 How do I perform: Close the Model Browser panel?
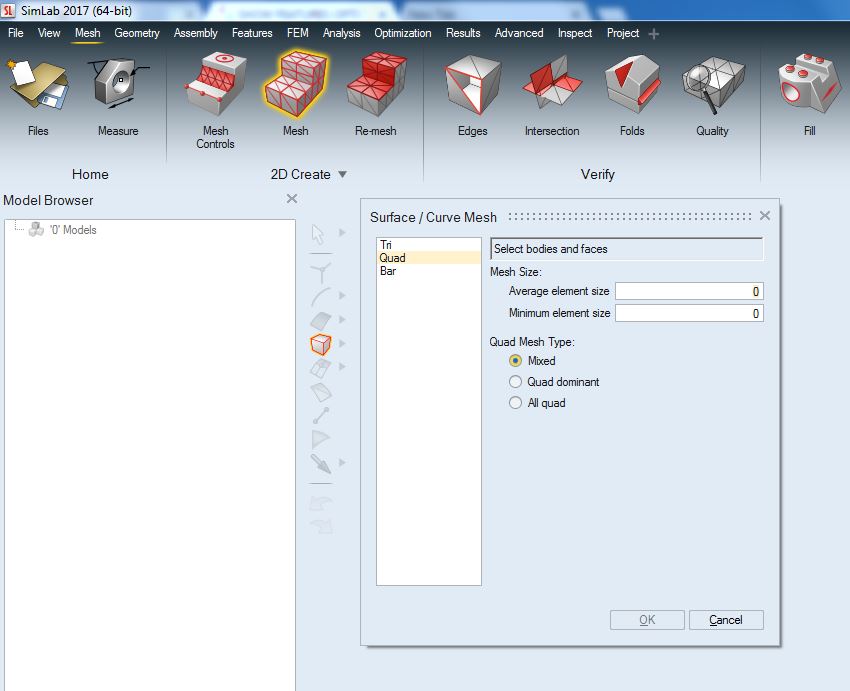(292, 199)
